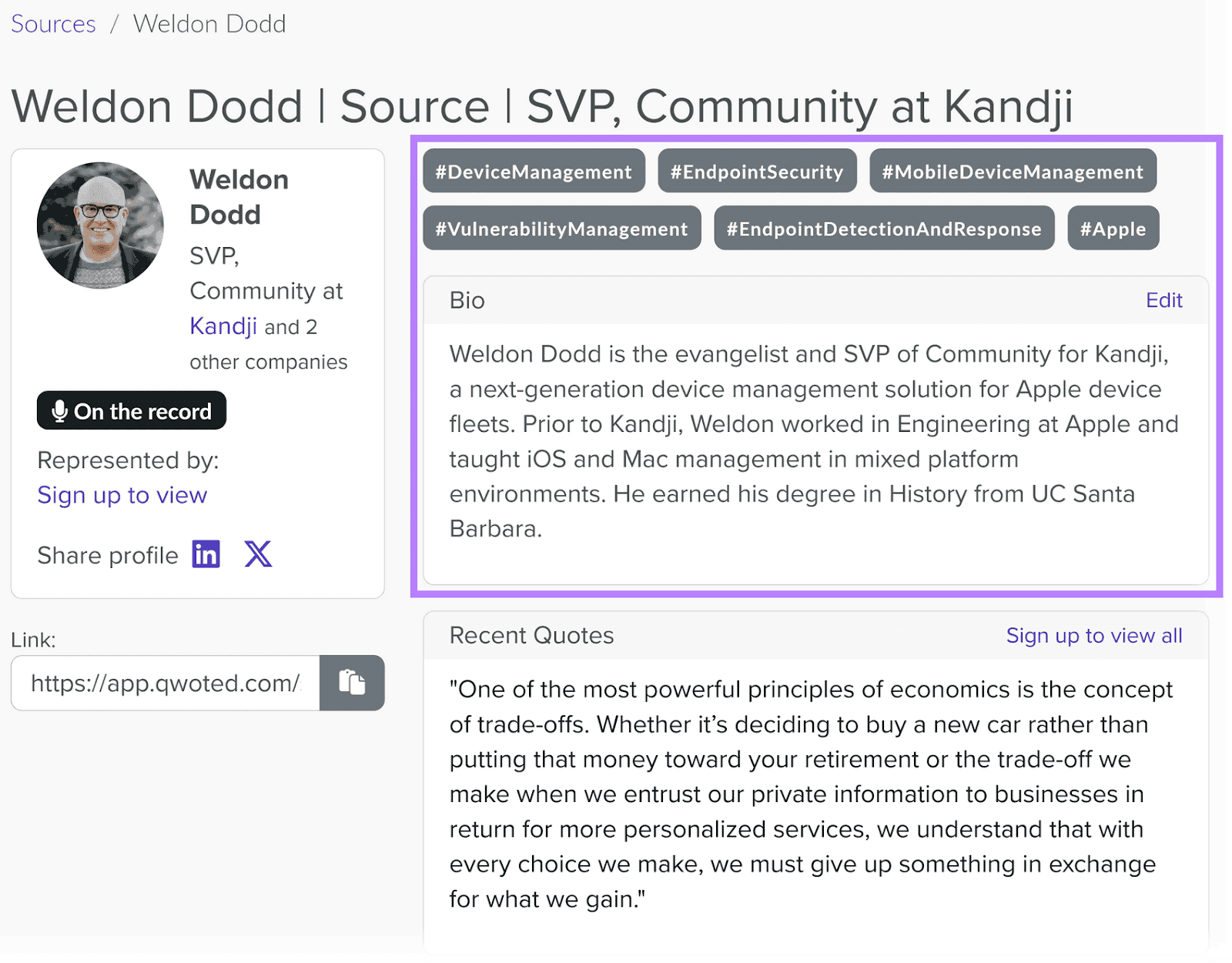Image resolution: width=1232 pixels, height=963 pixels.
Task: Share profile on X
Action: point(259,553)
